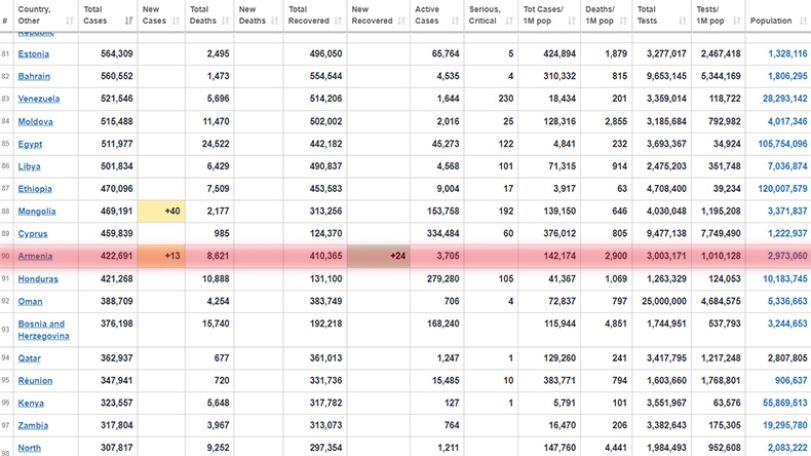Sort by Total Cases column sort icon

point(129,21)
